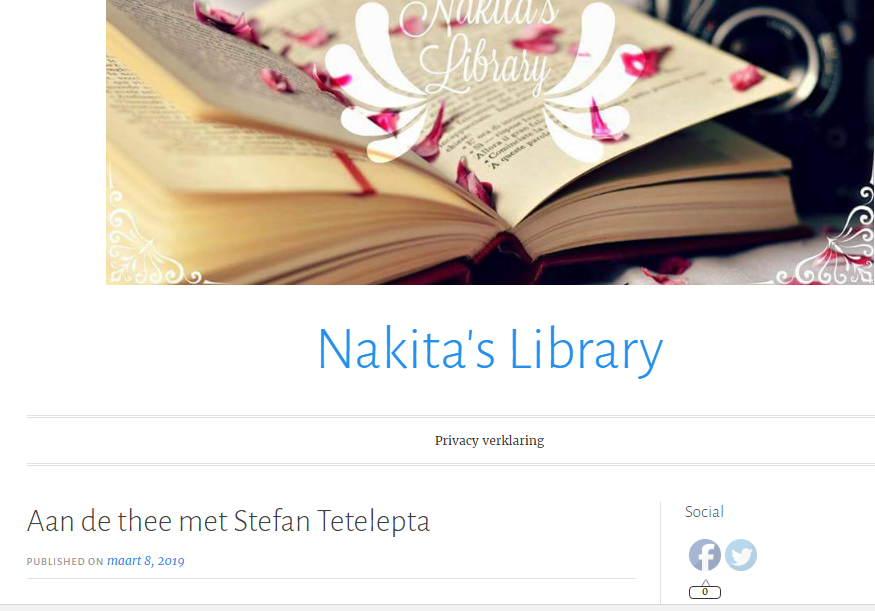Open the Facebook social icon
The image size is (875, 611).
click(x=705, y=555)
